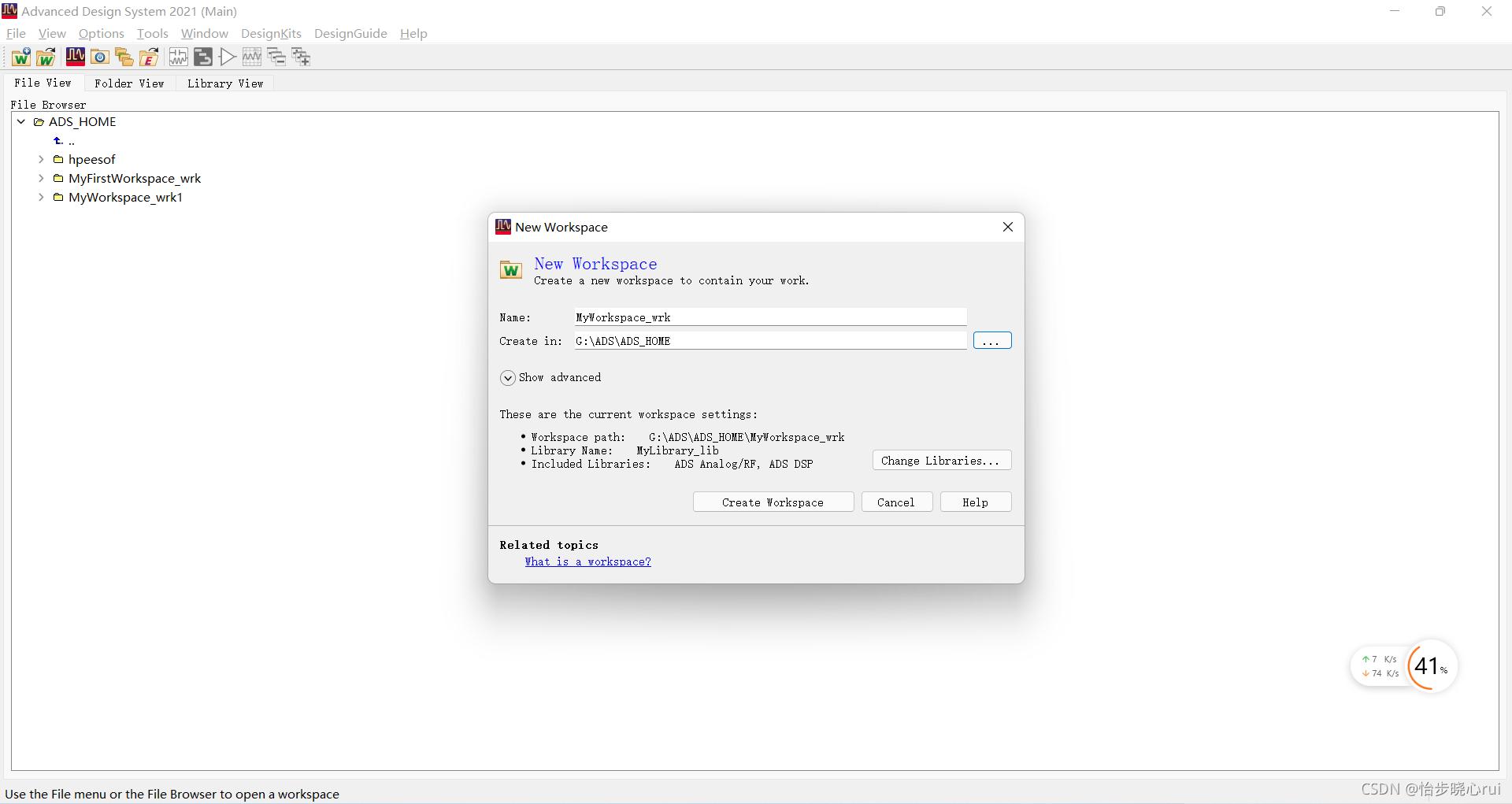Open the Help menu
The width and height of the screenshot is (1512, 804).
(x=413, y=33)
